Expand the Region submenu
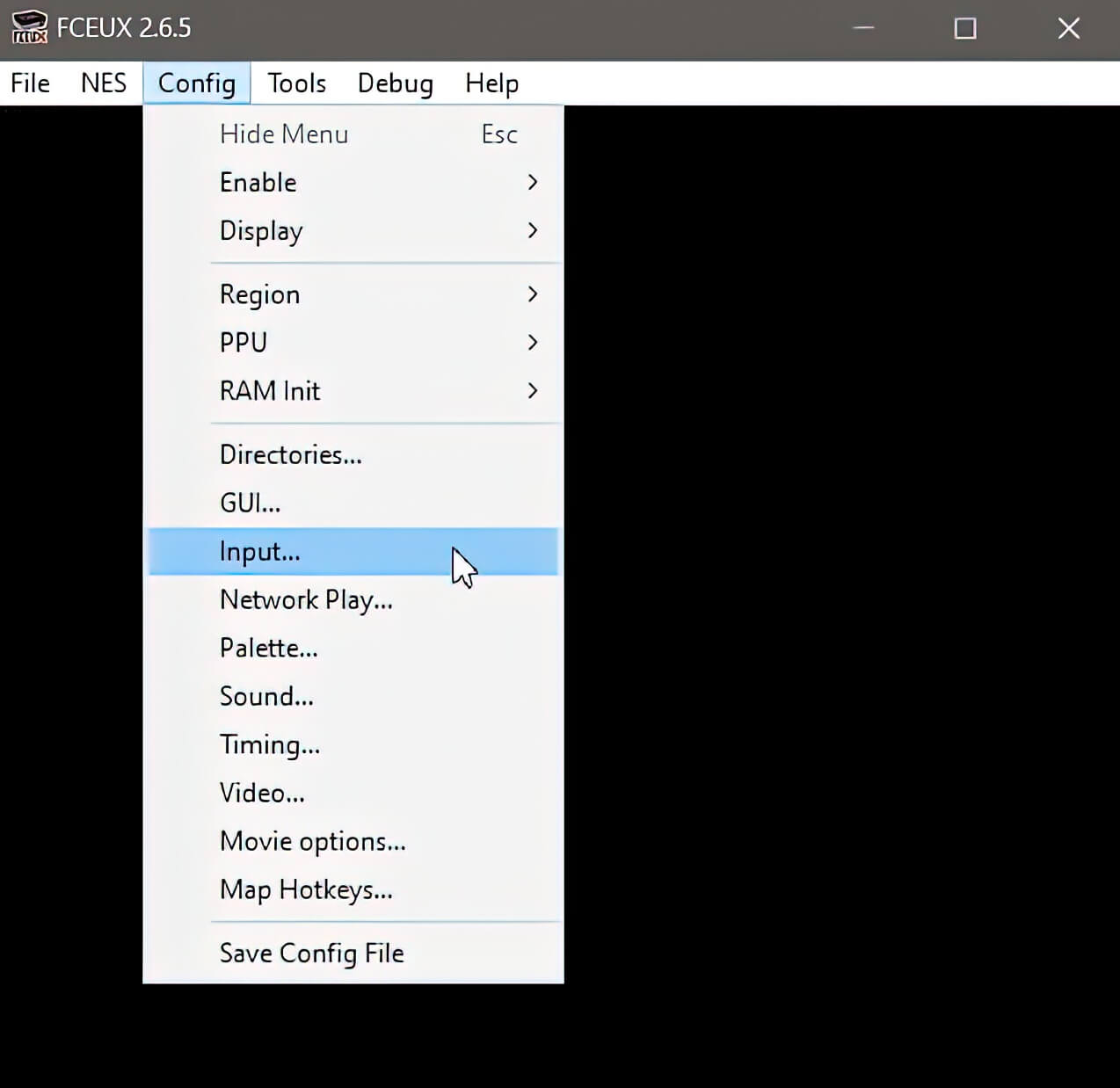 260,294
